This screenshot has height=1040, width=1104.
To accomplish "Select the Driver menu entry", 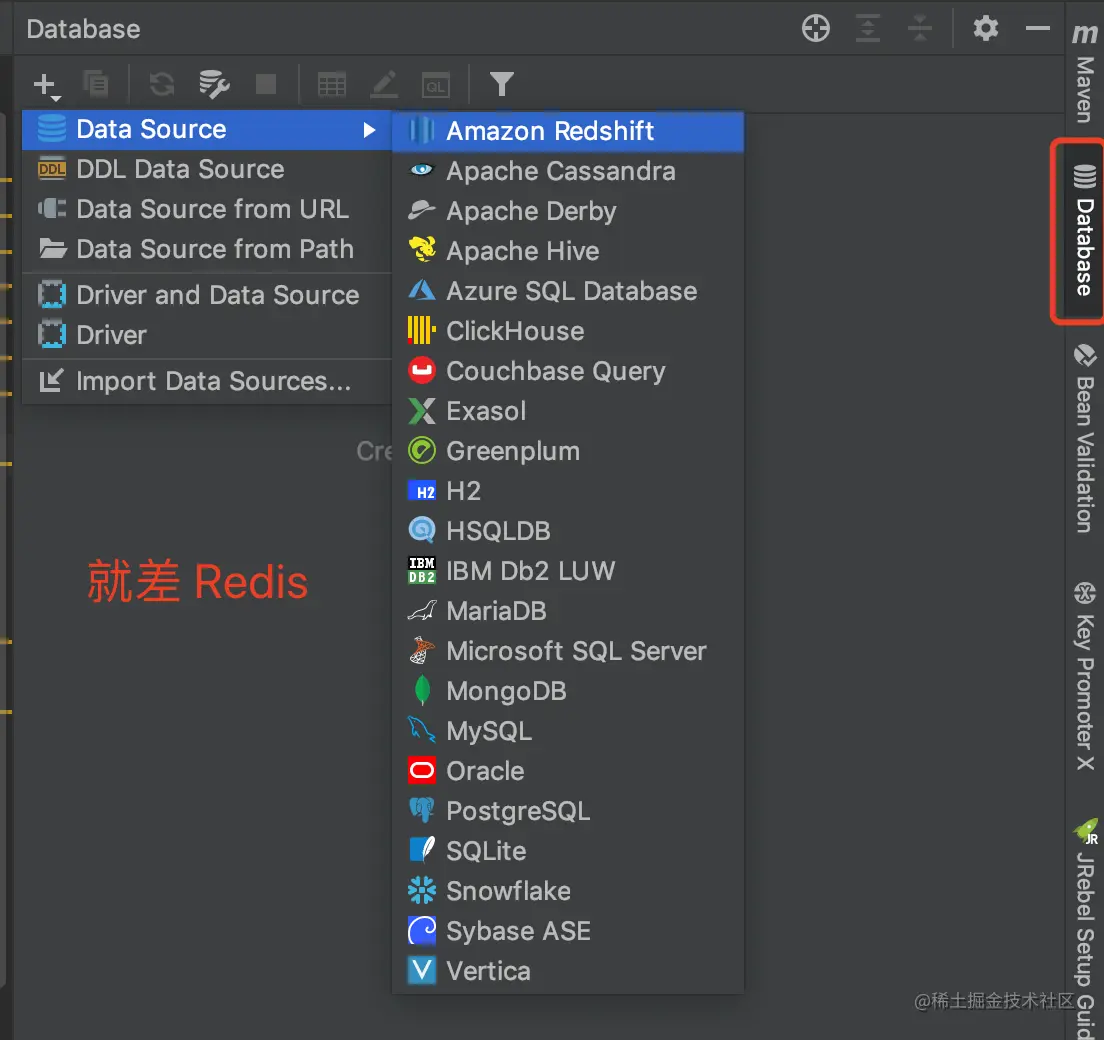I will coord(206,335).
